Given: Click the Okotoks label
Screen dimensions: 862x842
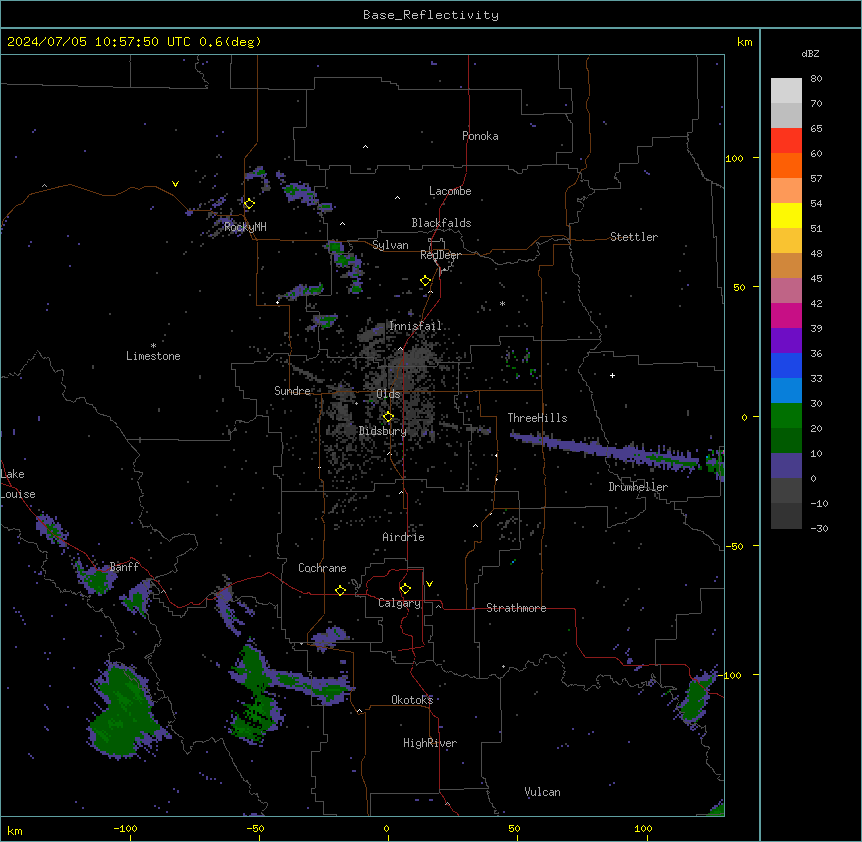Looking at the screenshot, I should [412, 700].
